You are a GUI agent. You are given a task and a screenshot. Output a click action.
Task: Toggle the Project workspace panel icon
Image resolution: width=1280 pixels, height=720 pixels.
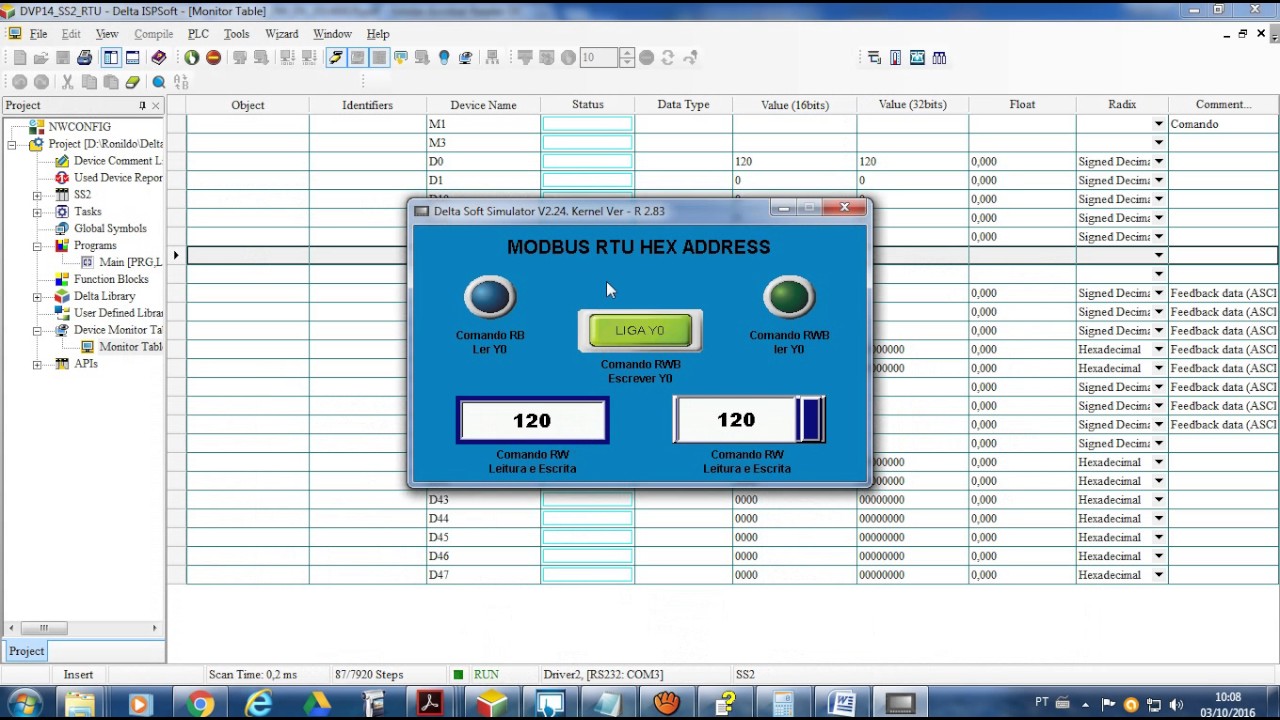click(x=111, y=58)
